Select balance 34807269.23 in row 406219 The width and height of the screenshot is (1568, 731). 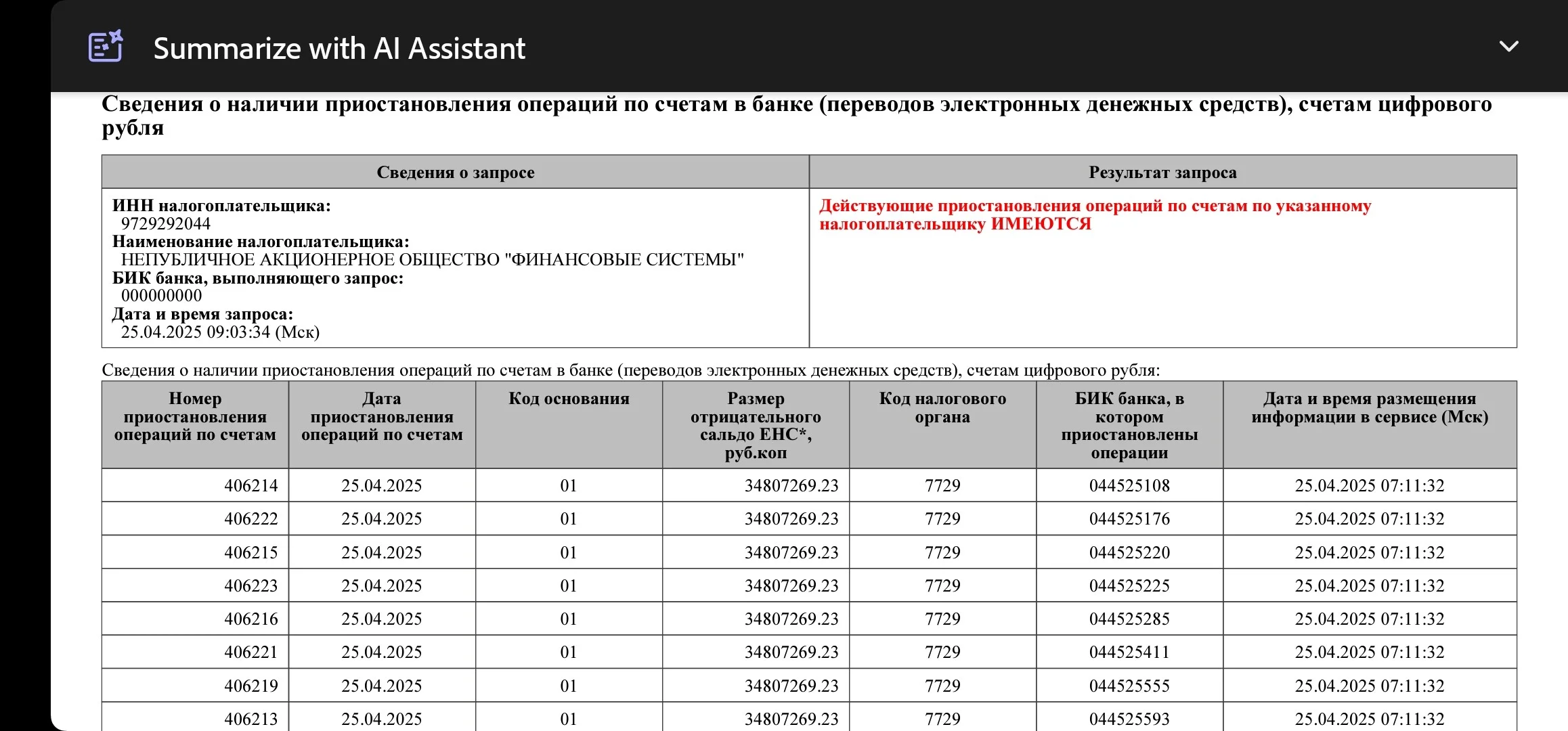(x=791, y=686)
